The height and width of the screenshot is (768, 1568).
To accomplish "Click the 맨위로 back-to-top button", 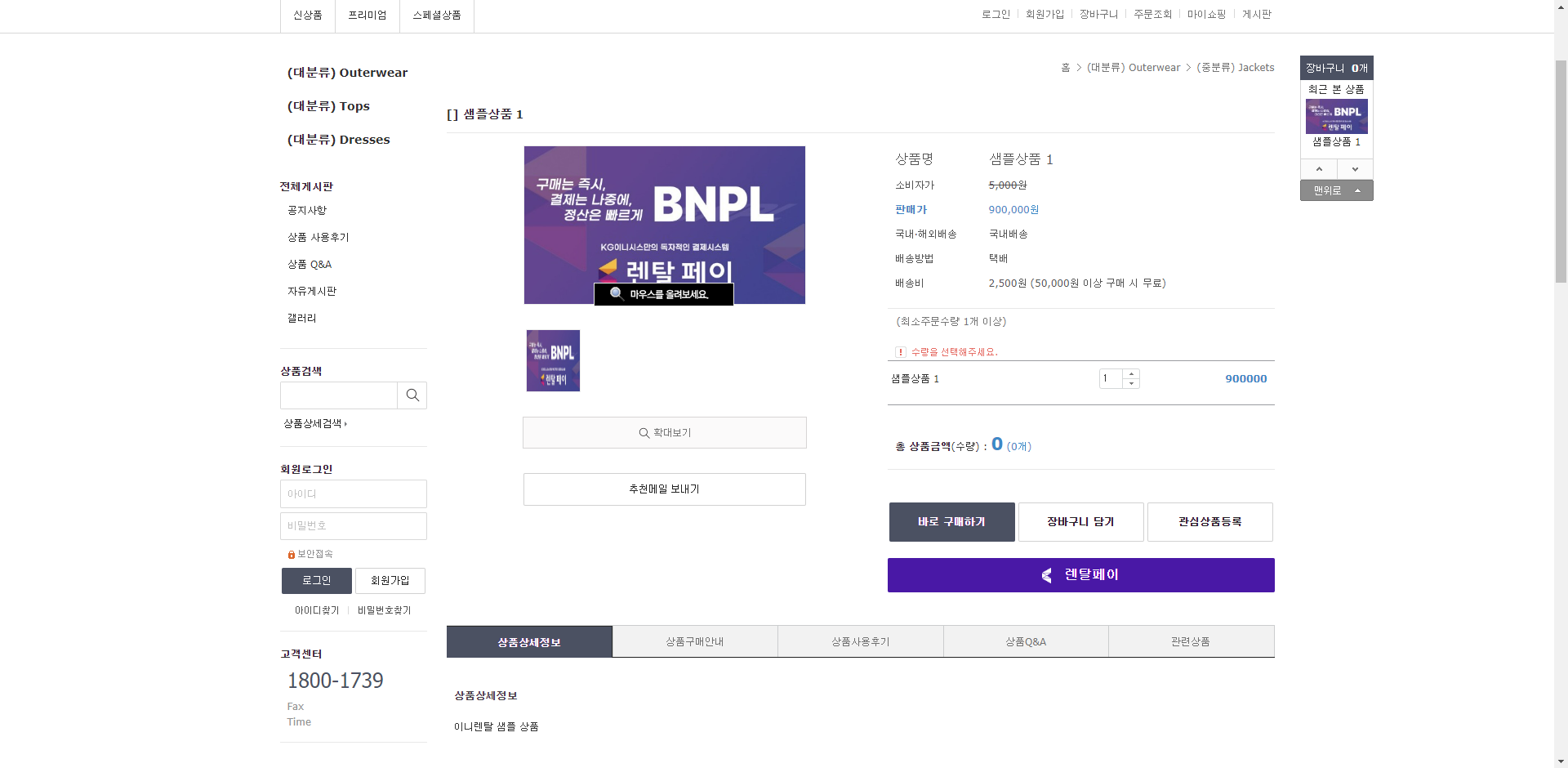I will click(x=1337, y=190).
